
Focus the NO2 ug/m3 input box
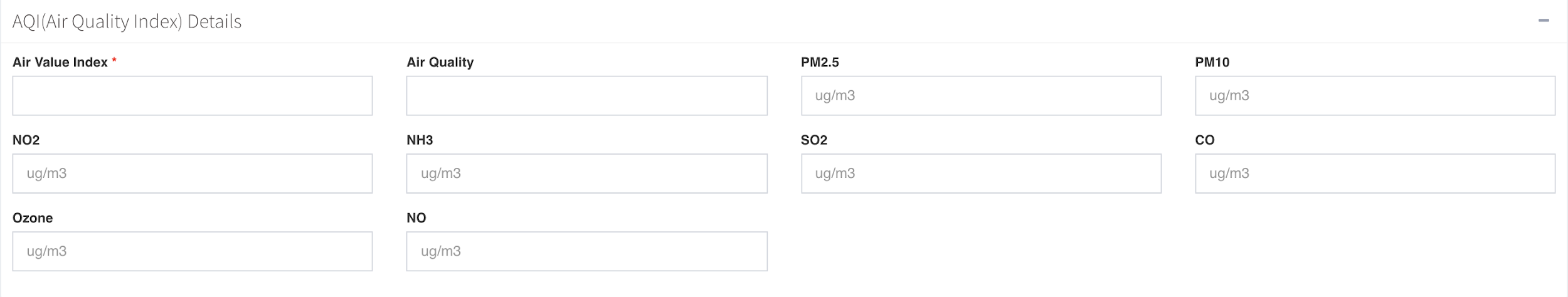coord(192,174)
